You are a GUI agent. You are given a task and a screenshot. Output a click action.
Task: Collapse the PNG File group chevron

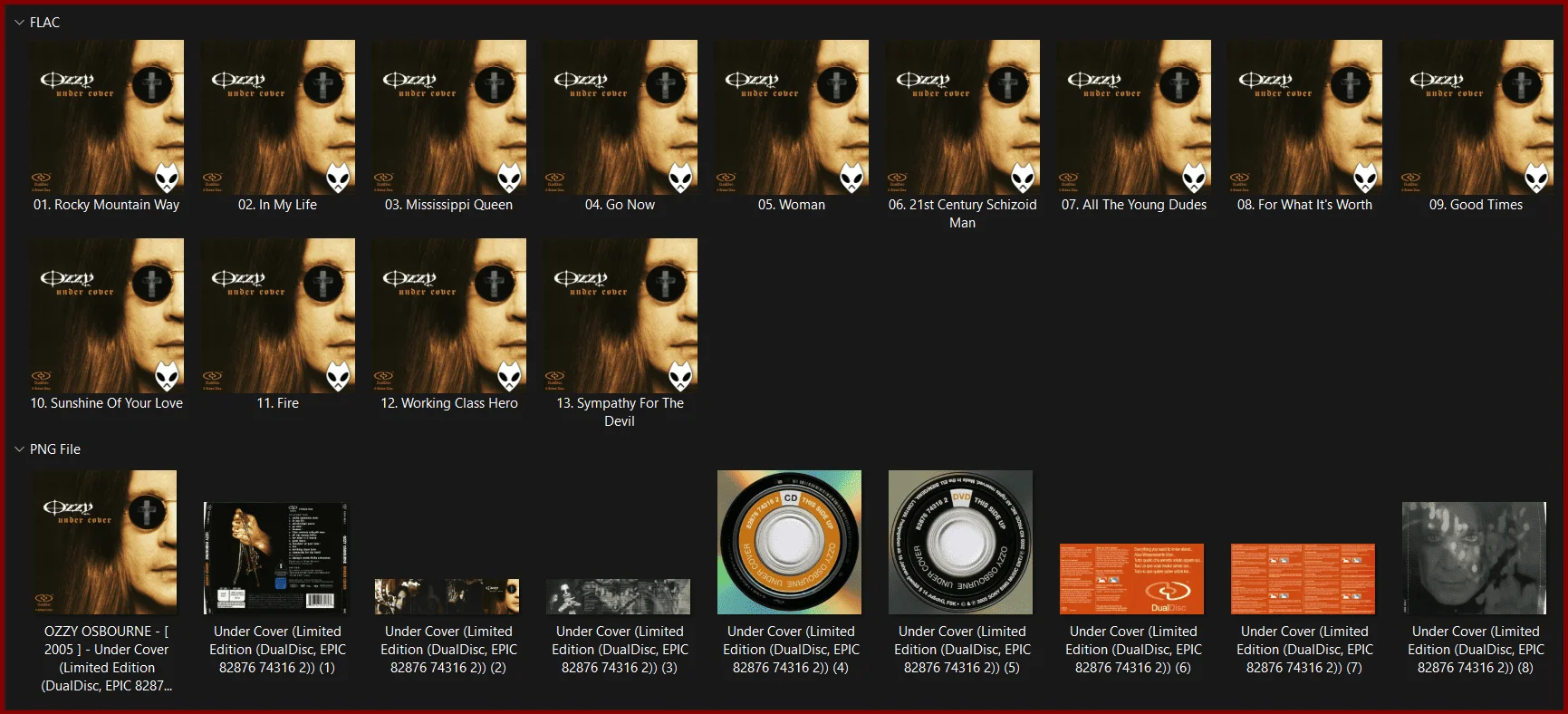pyautogui.click(x=19, y=449)
